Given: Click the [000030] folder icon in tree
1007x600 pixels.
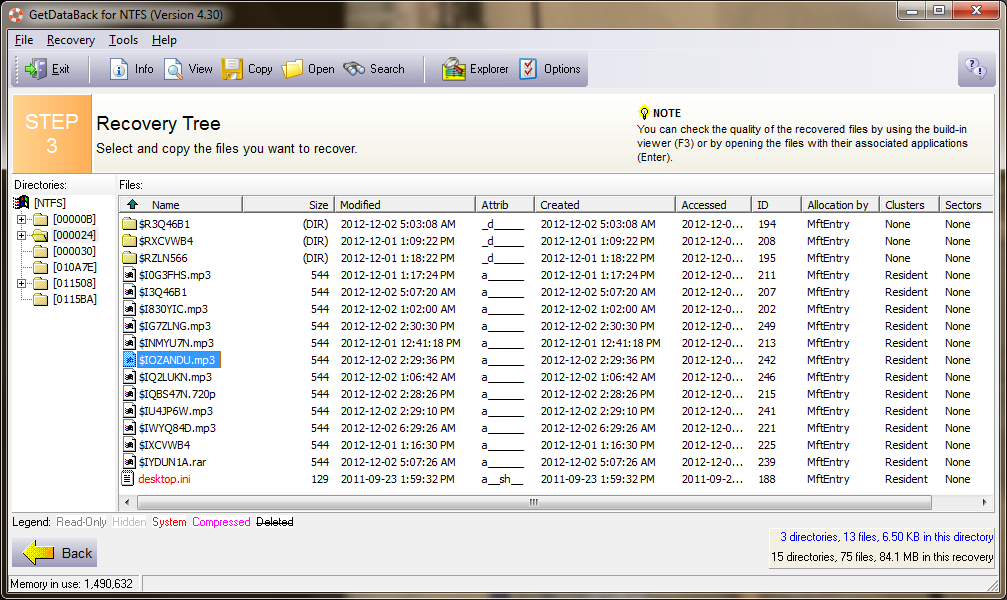Looking at the screenshot, I should (x=40, y=251).
